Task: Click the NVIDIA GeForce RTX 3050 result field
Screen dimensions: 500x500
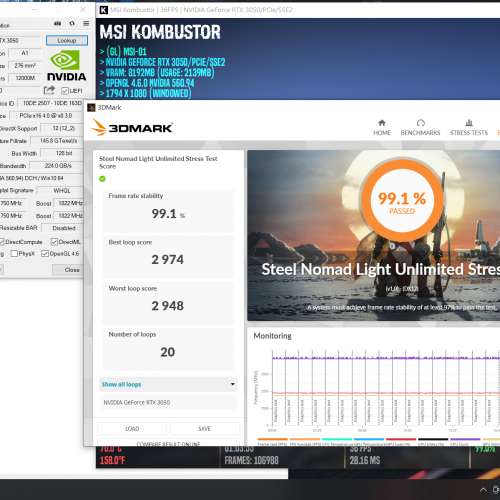Action: click(168, 403)
